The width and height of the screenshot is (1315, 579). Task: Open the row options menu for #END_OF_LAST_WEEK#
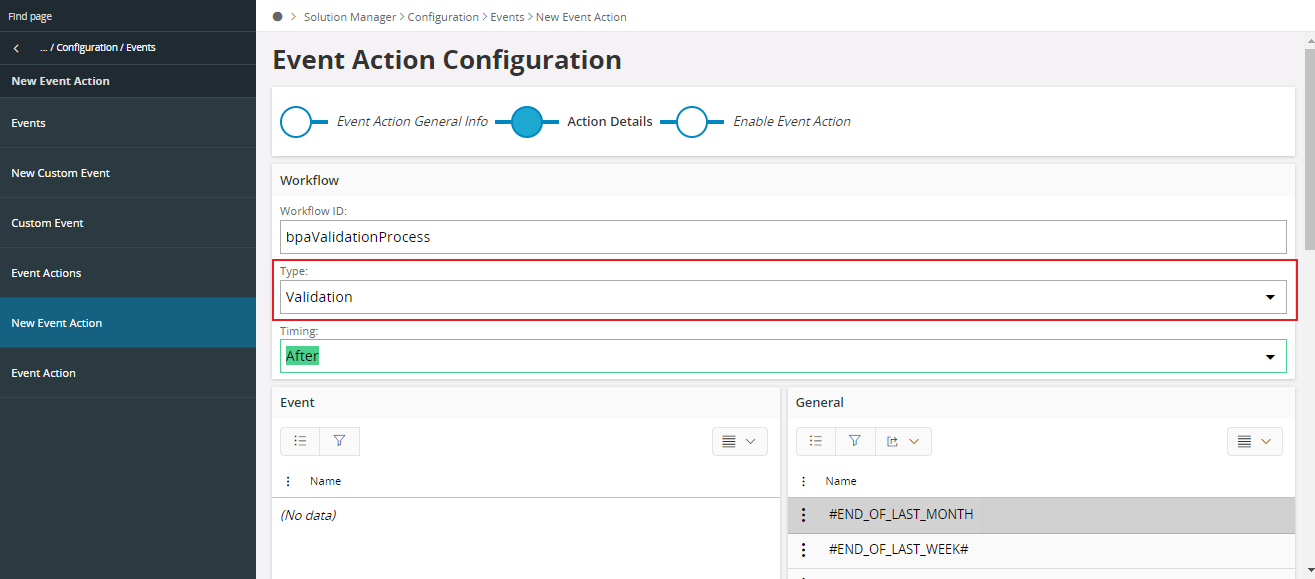click(804, 549)
